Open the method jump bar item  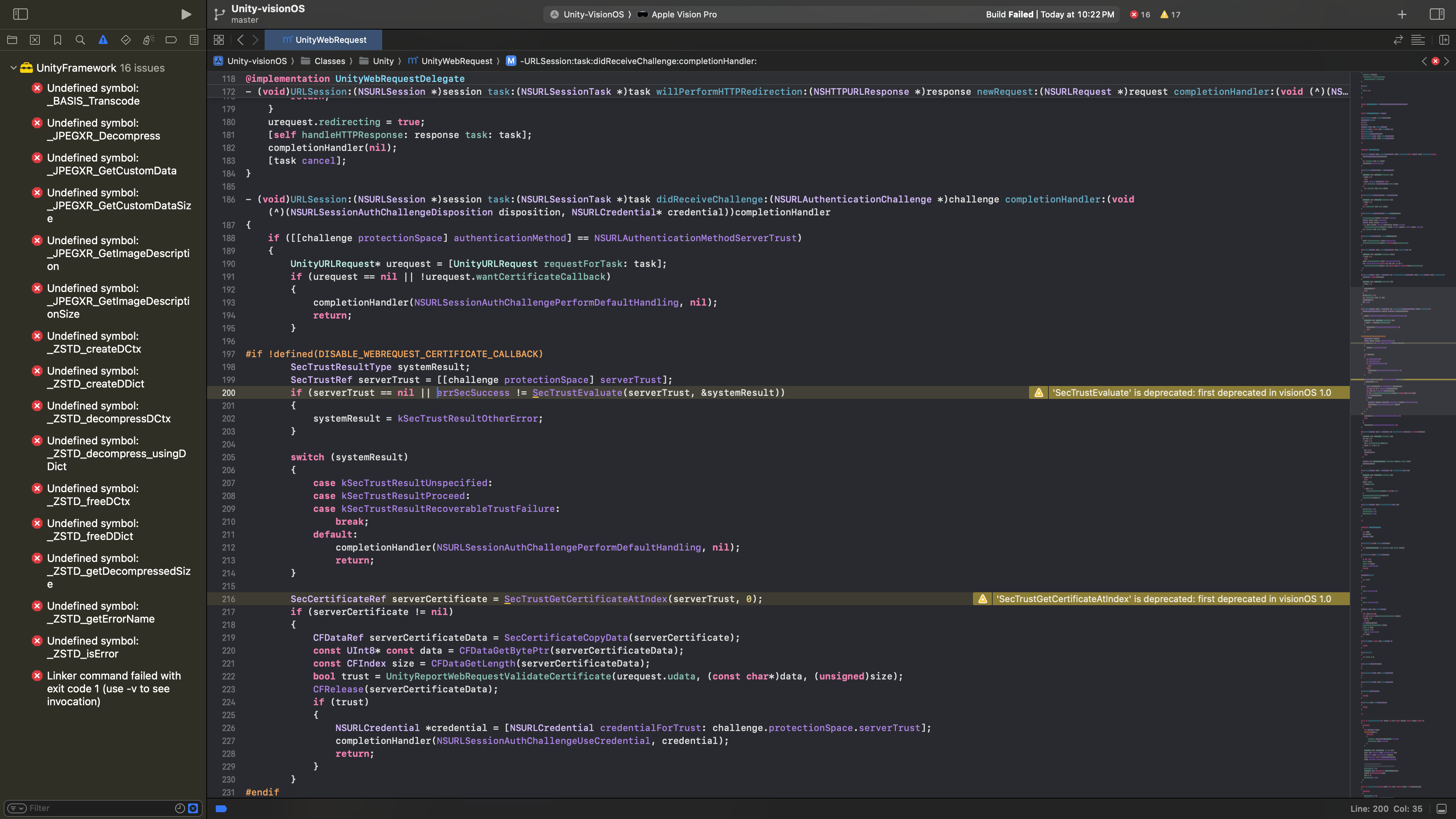(x=631, y=61)
